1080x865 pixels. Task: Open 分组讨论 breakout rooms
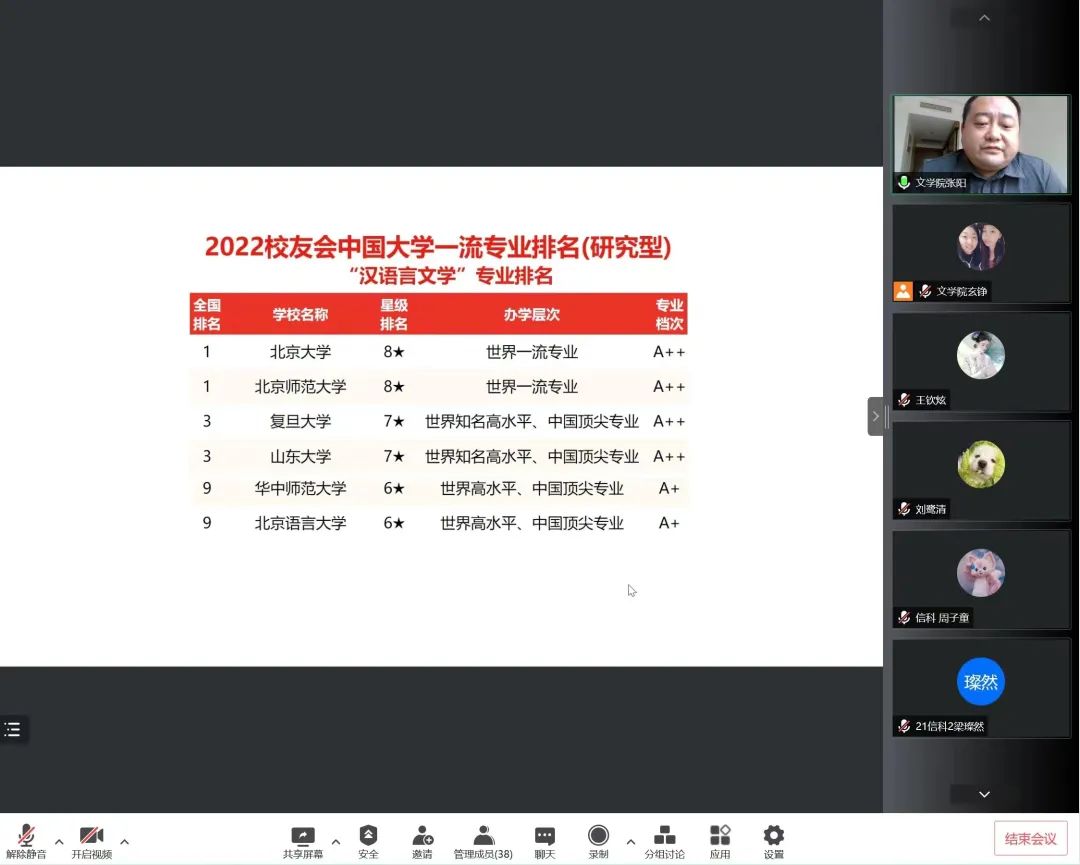point(665,842)
